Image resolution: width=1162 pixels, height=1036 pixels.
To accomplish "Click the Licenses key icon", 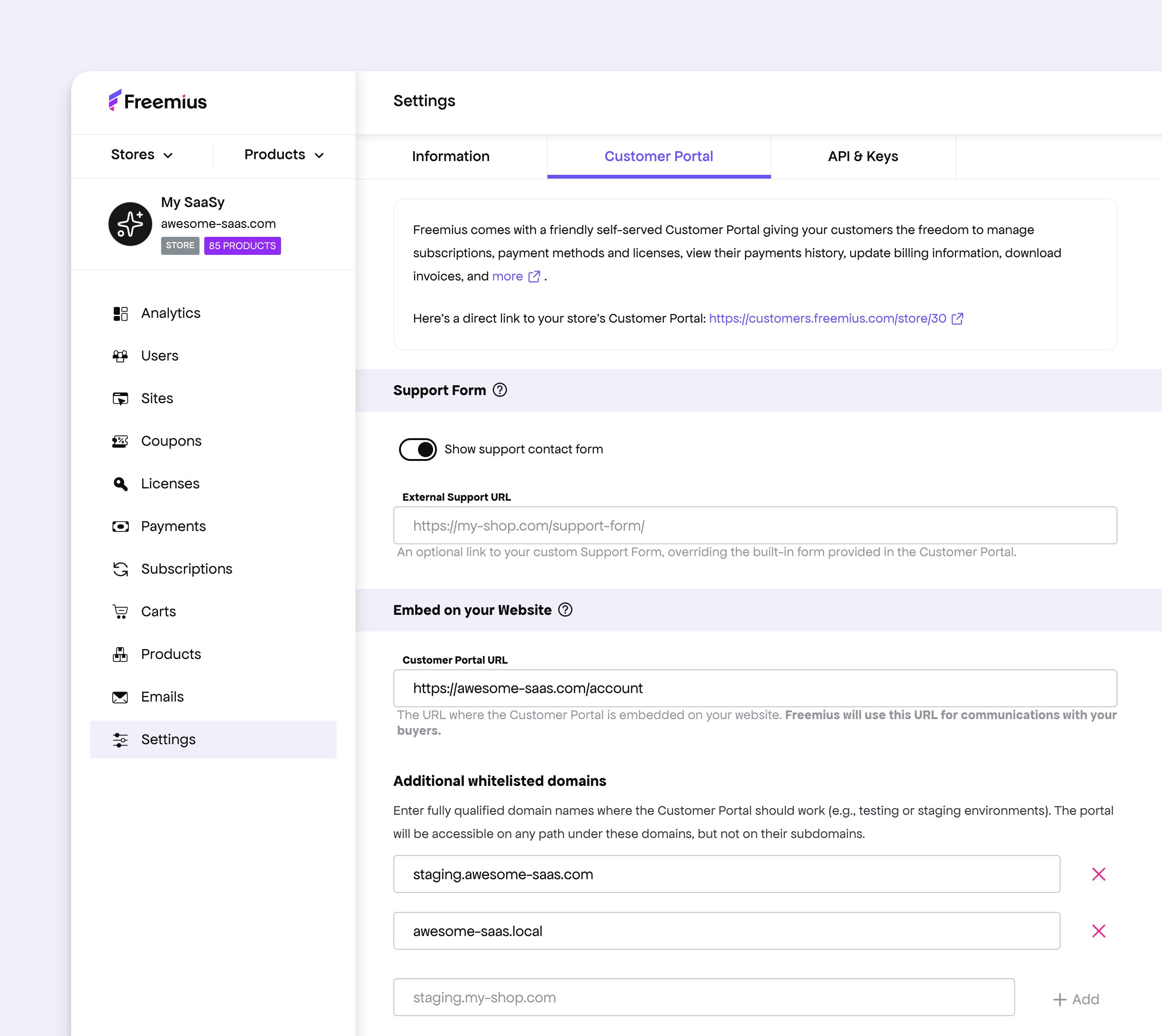I will tap(120, 484).
